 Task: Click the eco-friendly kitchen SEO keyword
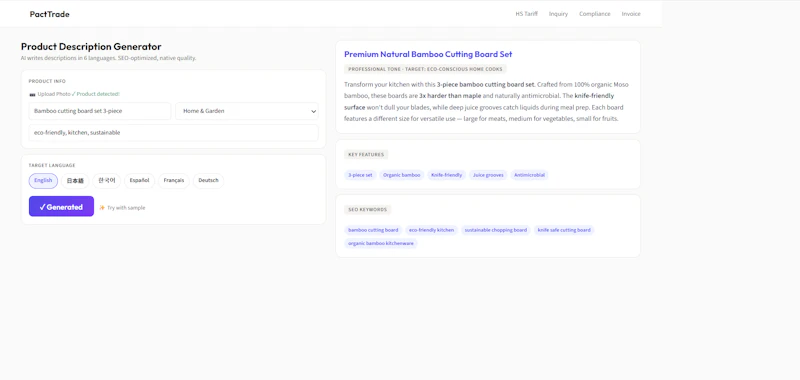(x=431, y=230)
